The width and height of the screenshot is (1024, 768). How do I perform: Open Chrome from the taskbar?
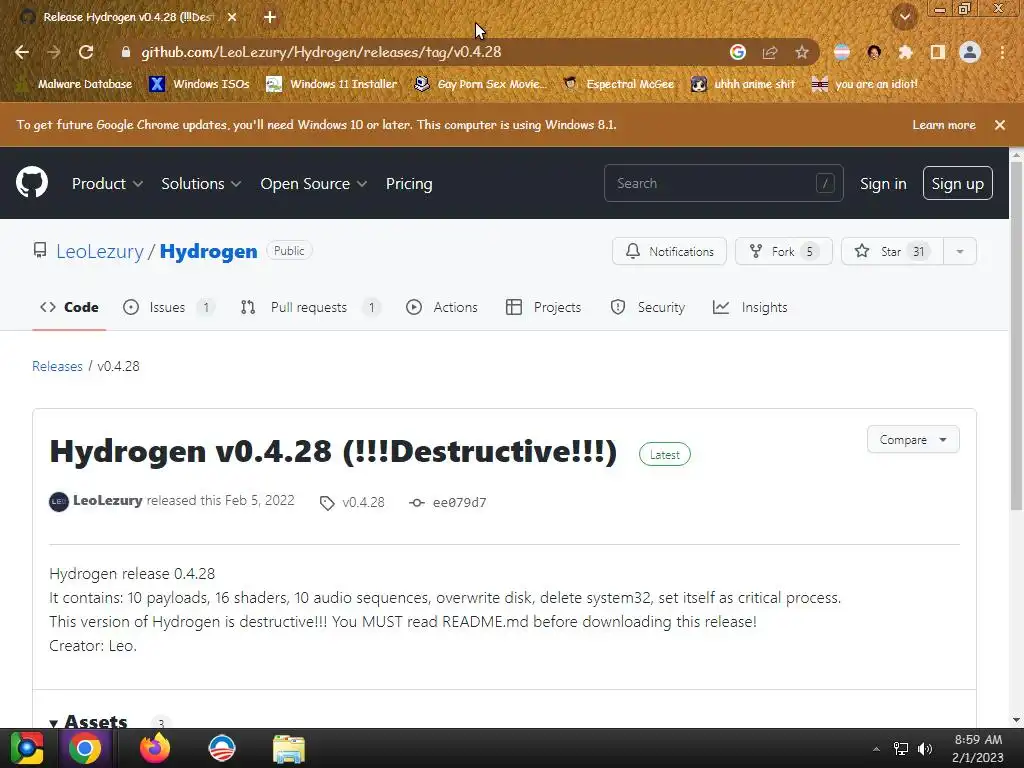85,748
